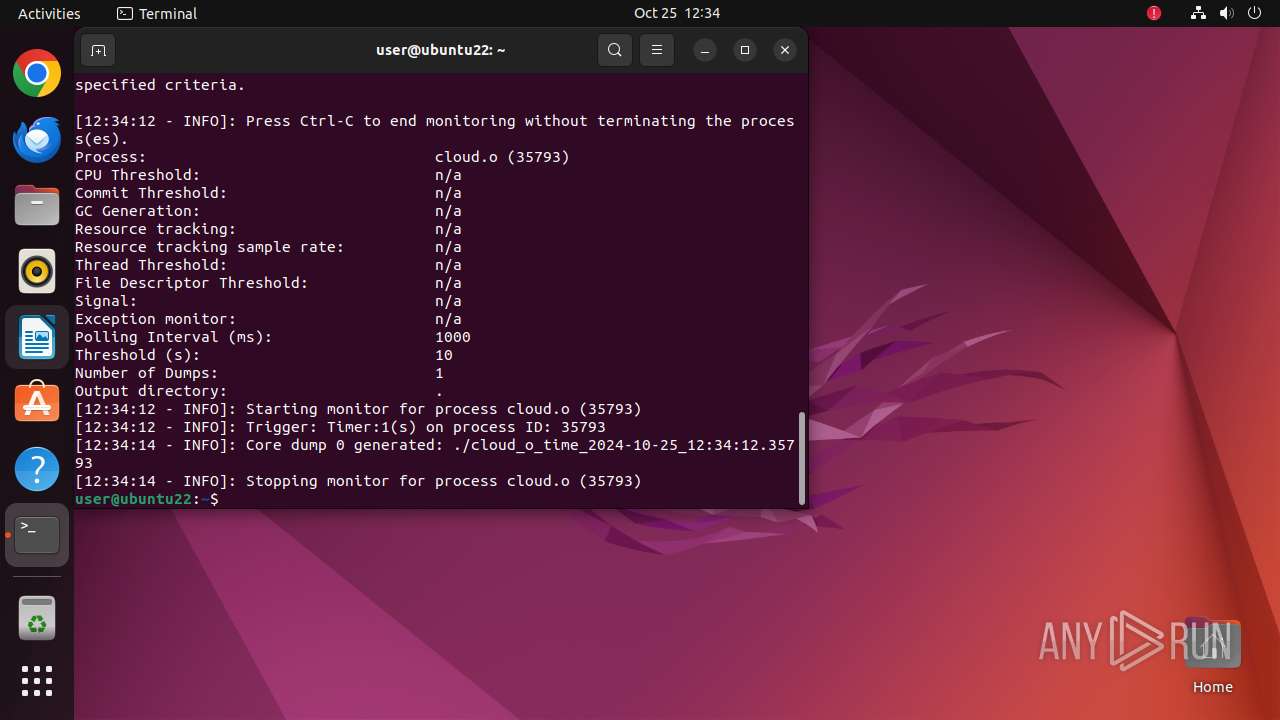Viewport: 1280px width, 720px height.
Task: Click 'Press Ctrl-C to end monitoring' line
Action: pos(435,130)
